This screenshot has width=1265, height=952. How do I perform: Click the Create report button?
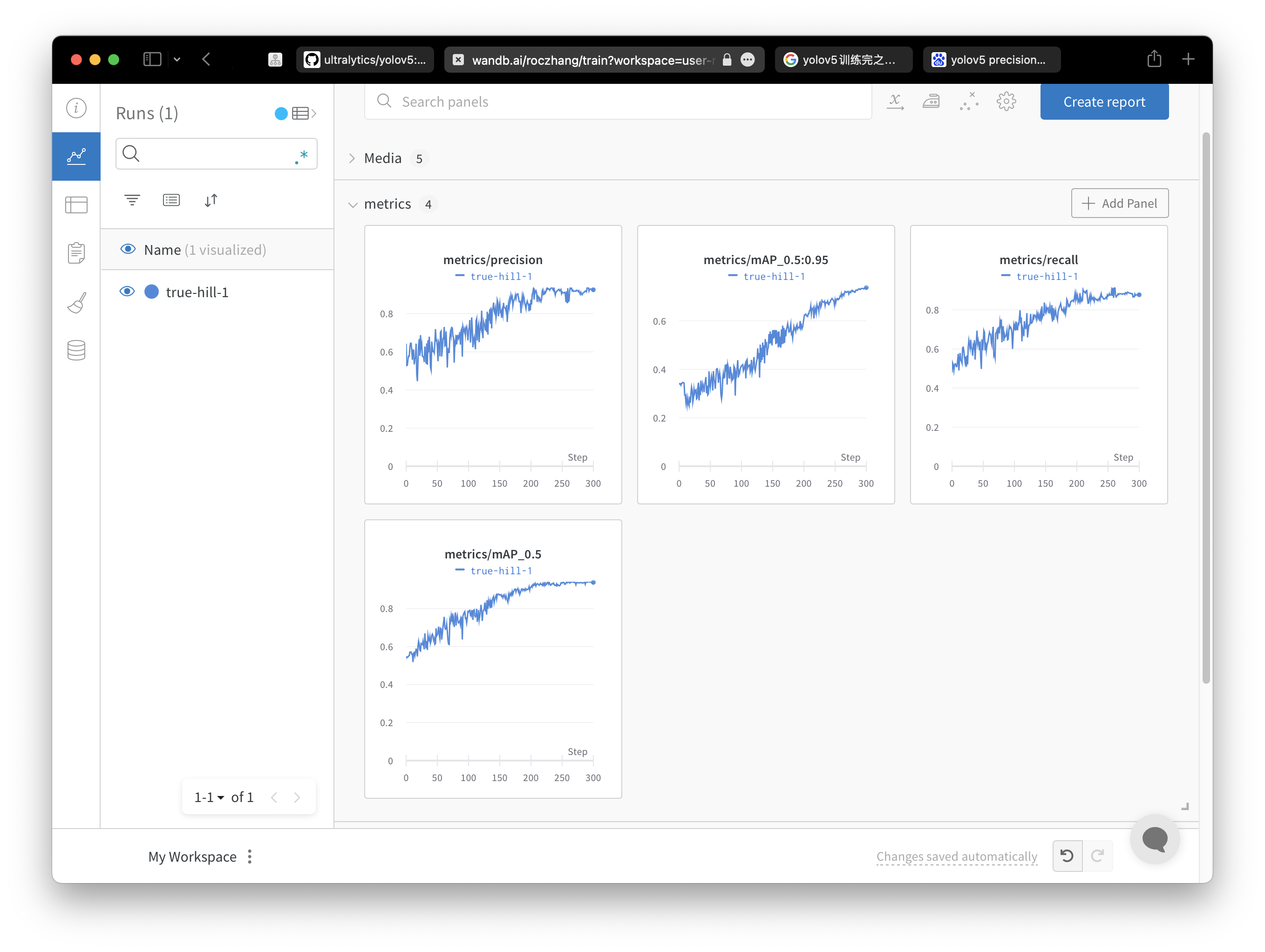1104,102
